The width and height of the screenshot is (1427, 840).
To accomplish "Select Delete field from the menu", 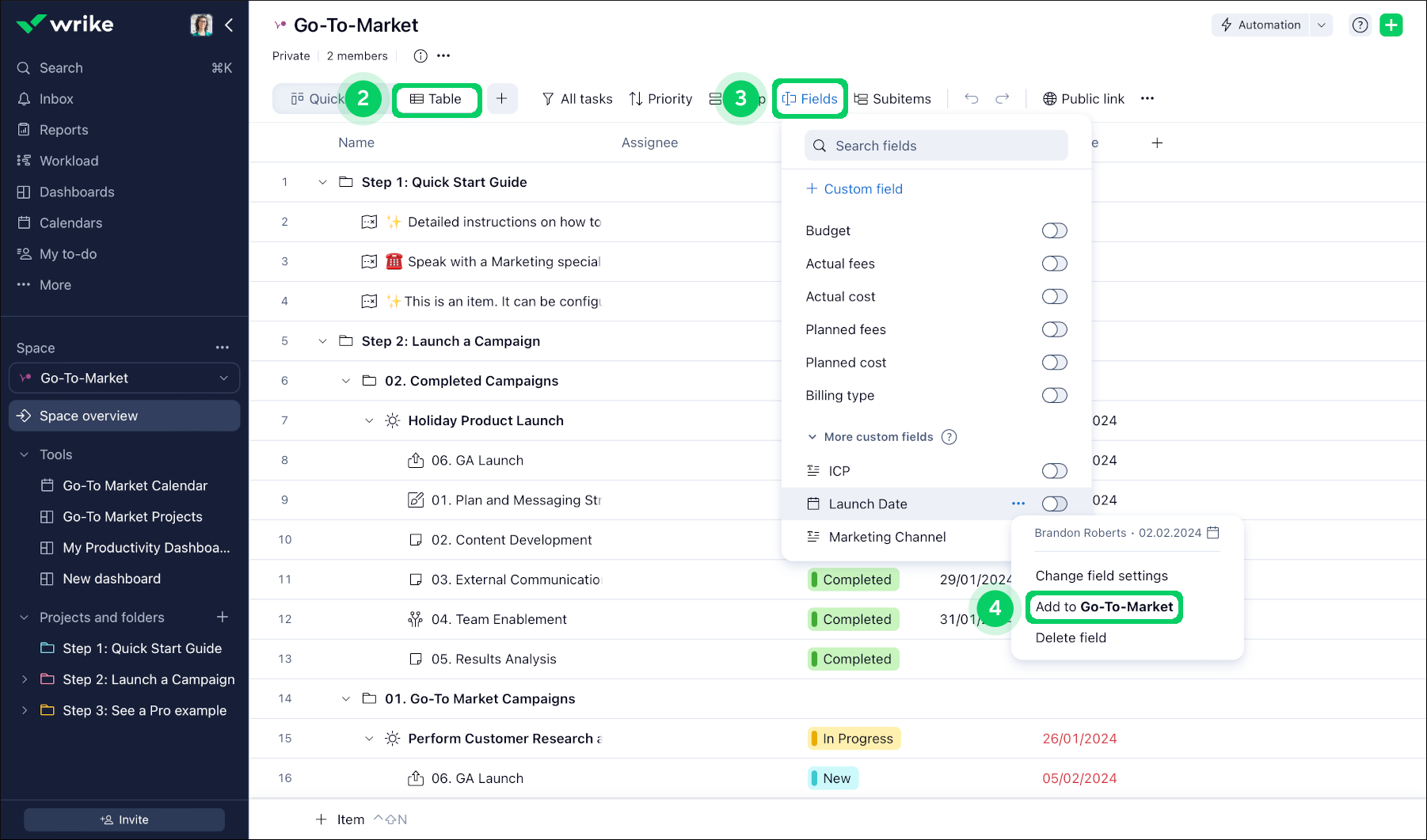I will (1071, 637).
